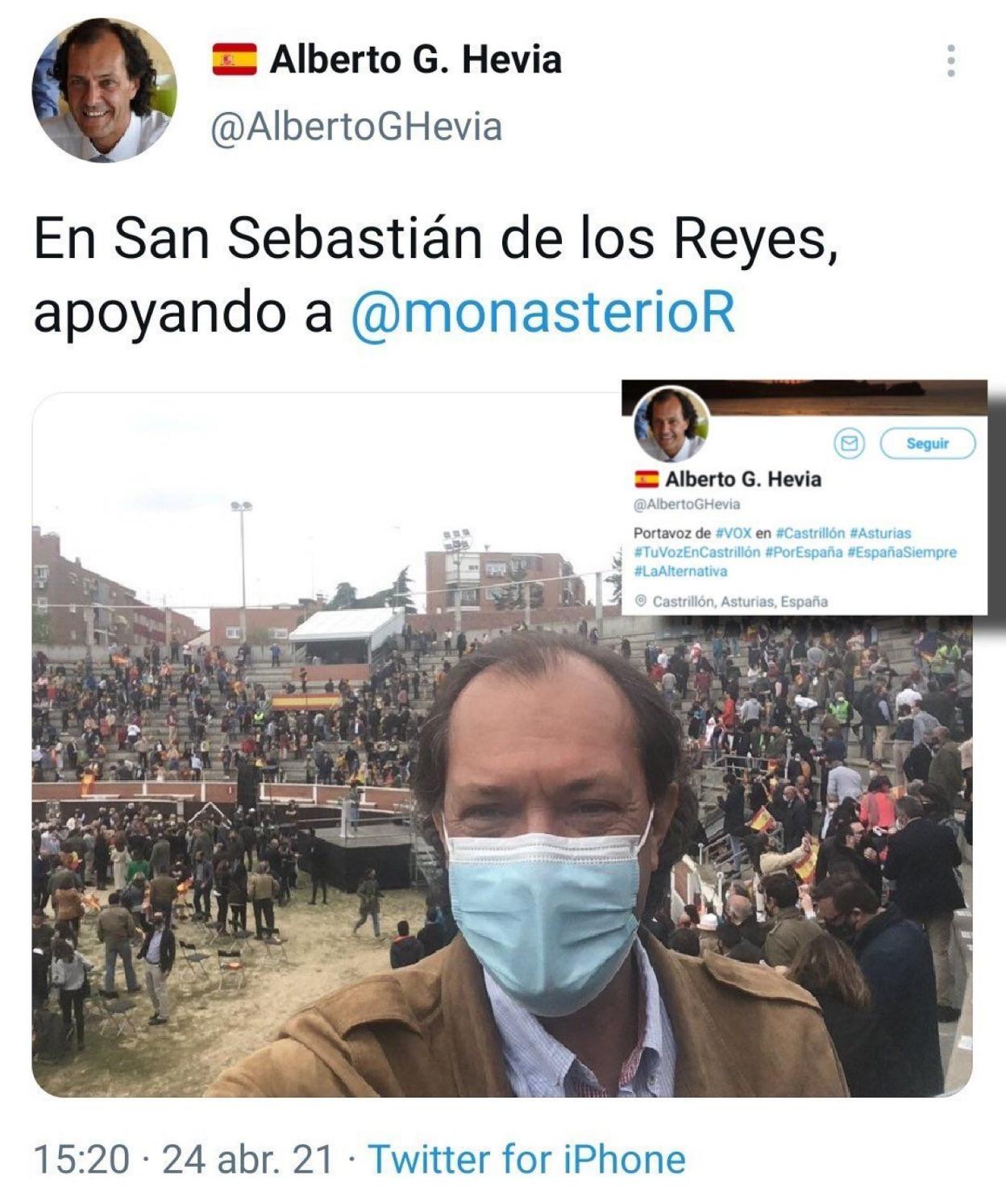
Task: Open the three-dot tweet options menu
Action: click(951, 61)
